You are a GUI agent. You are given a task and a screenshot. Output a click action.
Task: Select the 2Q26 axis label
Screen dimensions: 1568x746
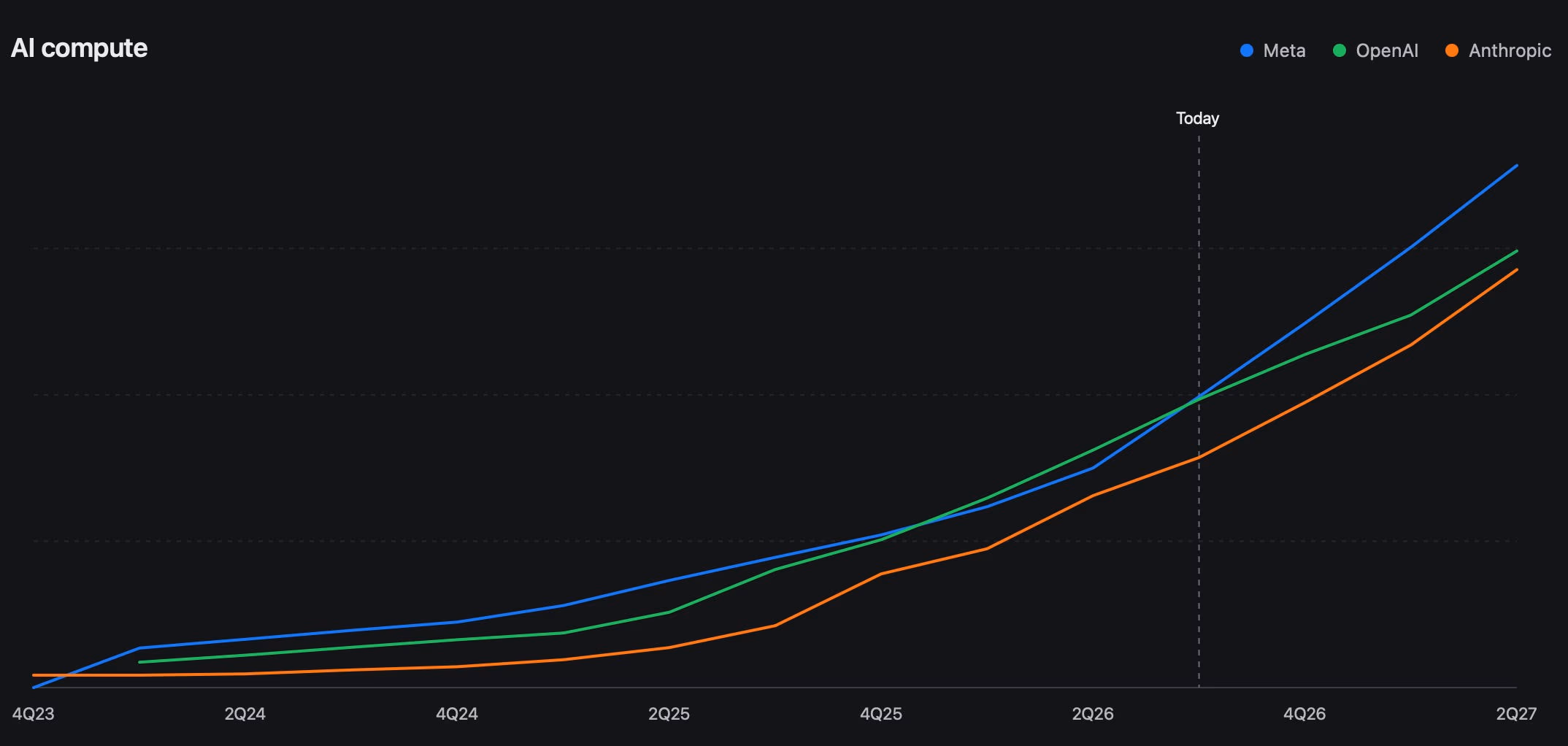(1093, 714)
